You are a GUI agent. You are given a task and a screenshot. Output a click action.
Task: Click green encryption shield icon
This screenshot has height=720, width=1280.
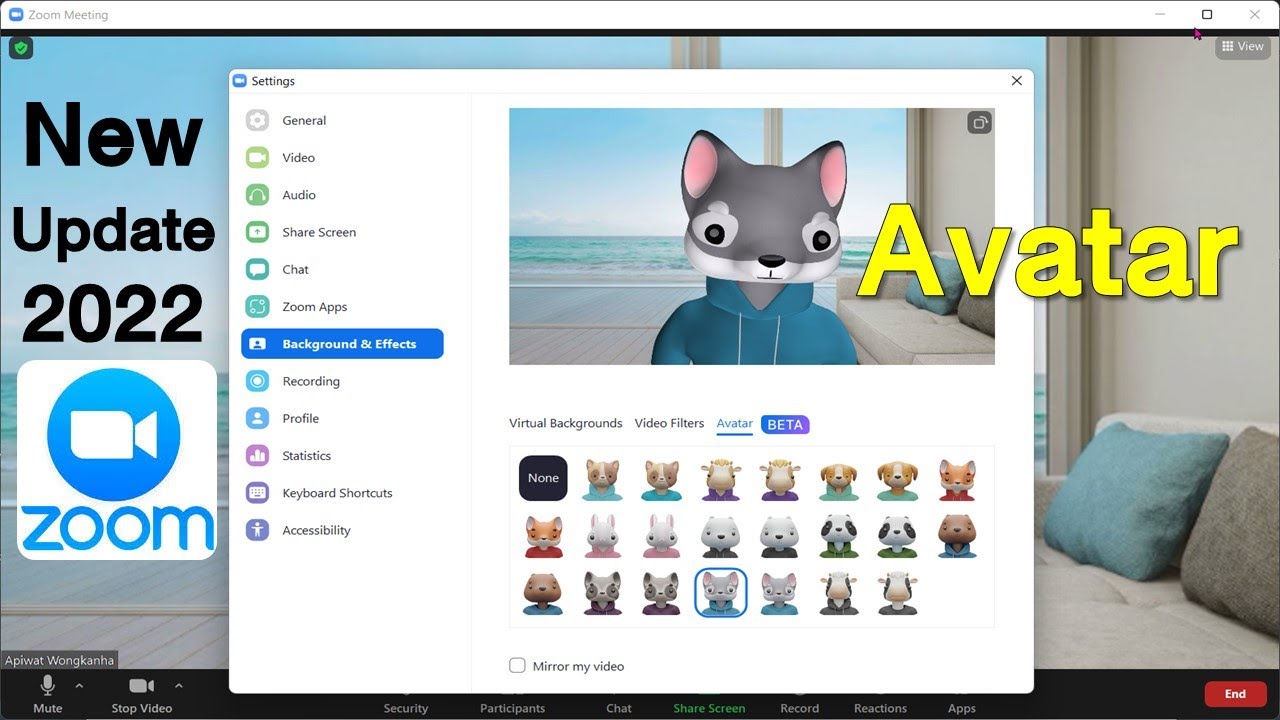[x=21, y=48]
